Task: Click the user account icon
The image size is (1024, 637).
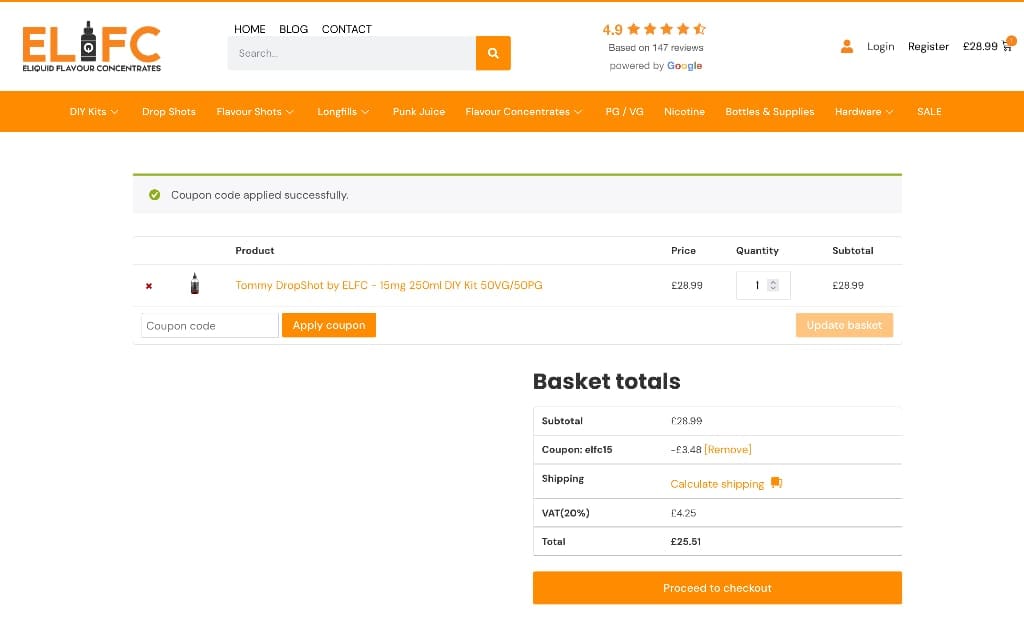Action: (x=846, y=46)
